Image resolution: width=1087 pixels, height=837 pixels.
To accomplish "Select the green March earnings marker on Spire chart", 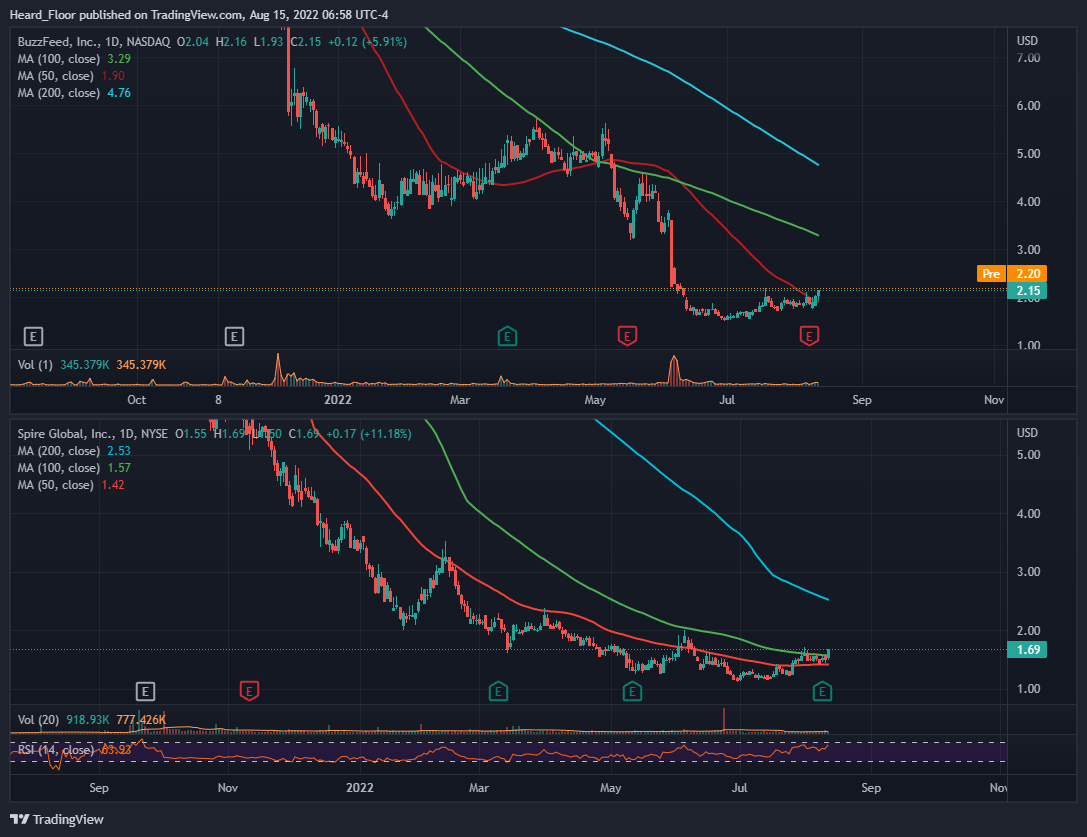I will (x=498, y=691).
